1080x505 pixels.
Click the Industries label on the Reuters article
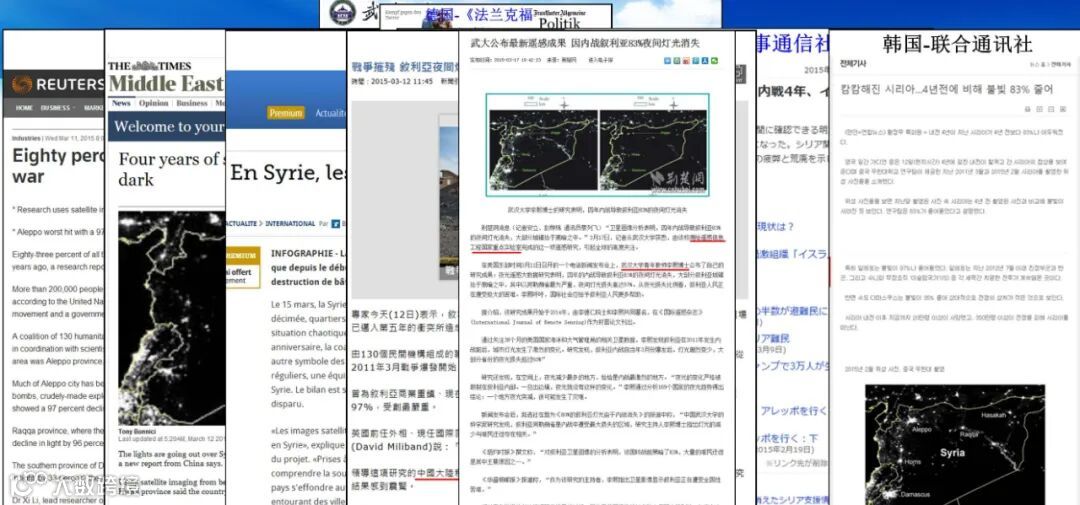26,138
